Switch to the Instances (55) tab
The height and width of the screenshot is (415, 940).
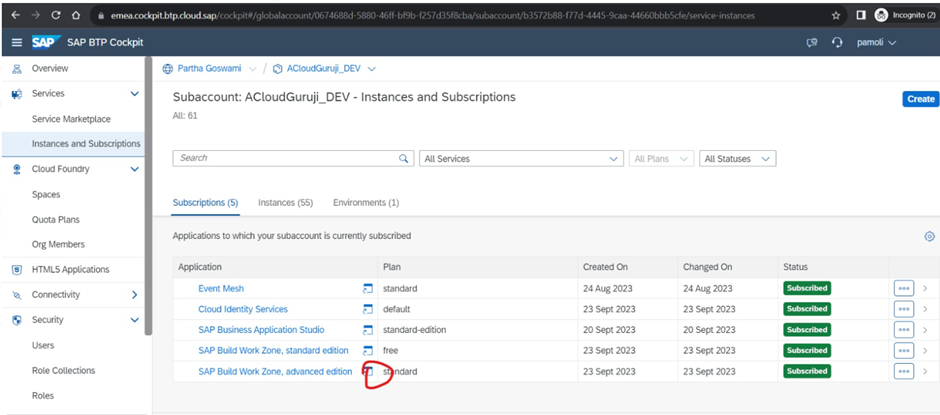[x=285, y=203]
